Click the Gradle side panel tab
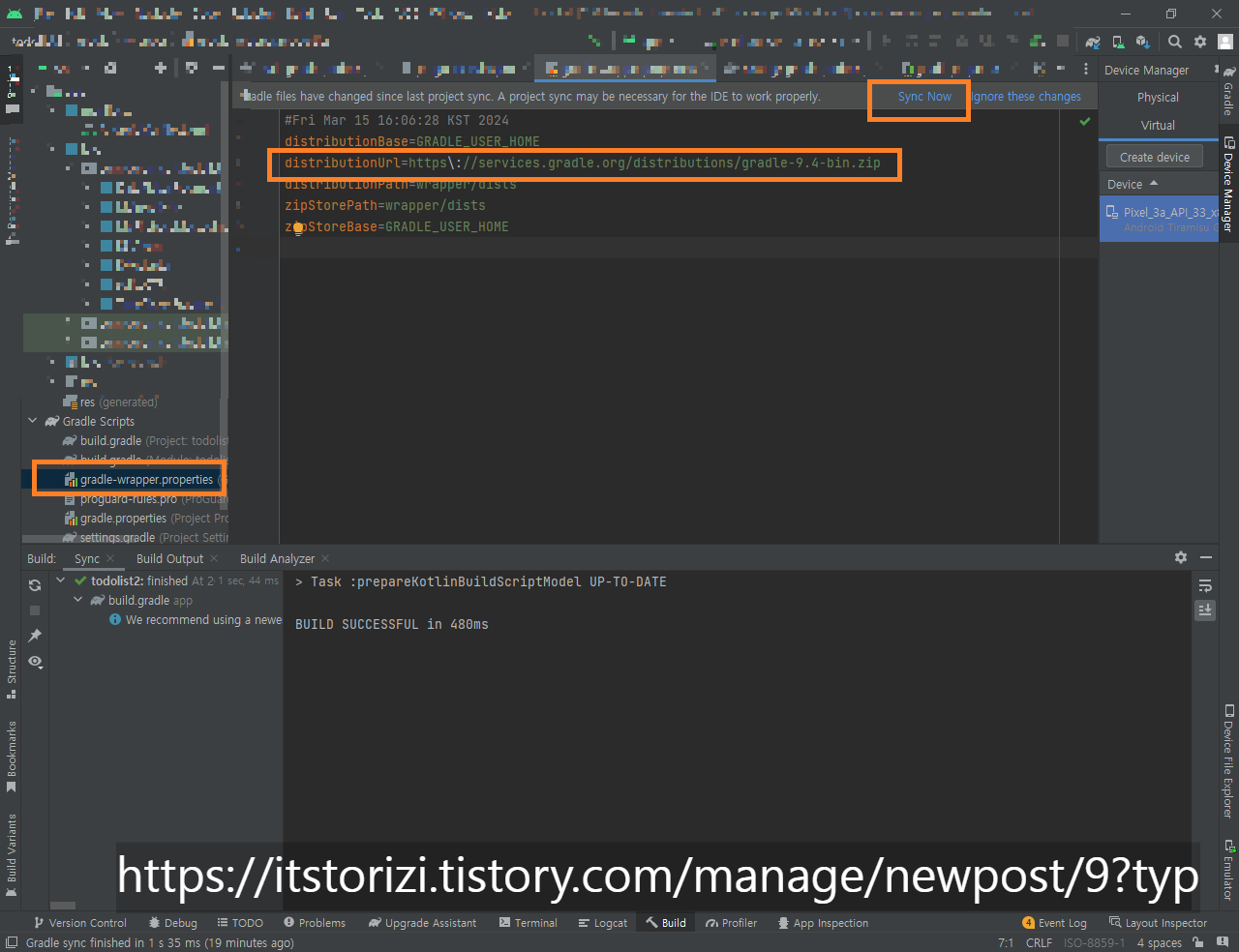Screen dimensions: 1239x952 [1228, 91]
